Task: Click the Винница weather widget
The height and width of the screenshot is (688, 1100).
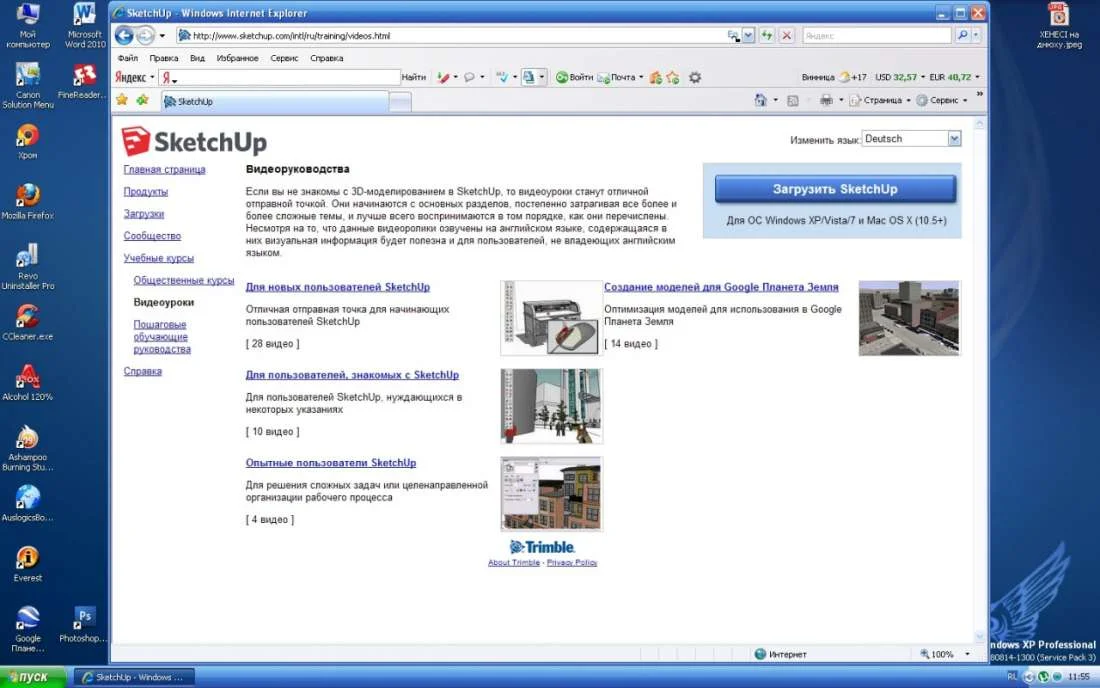Action: pyautogui.click(x=834, y=77)
